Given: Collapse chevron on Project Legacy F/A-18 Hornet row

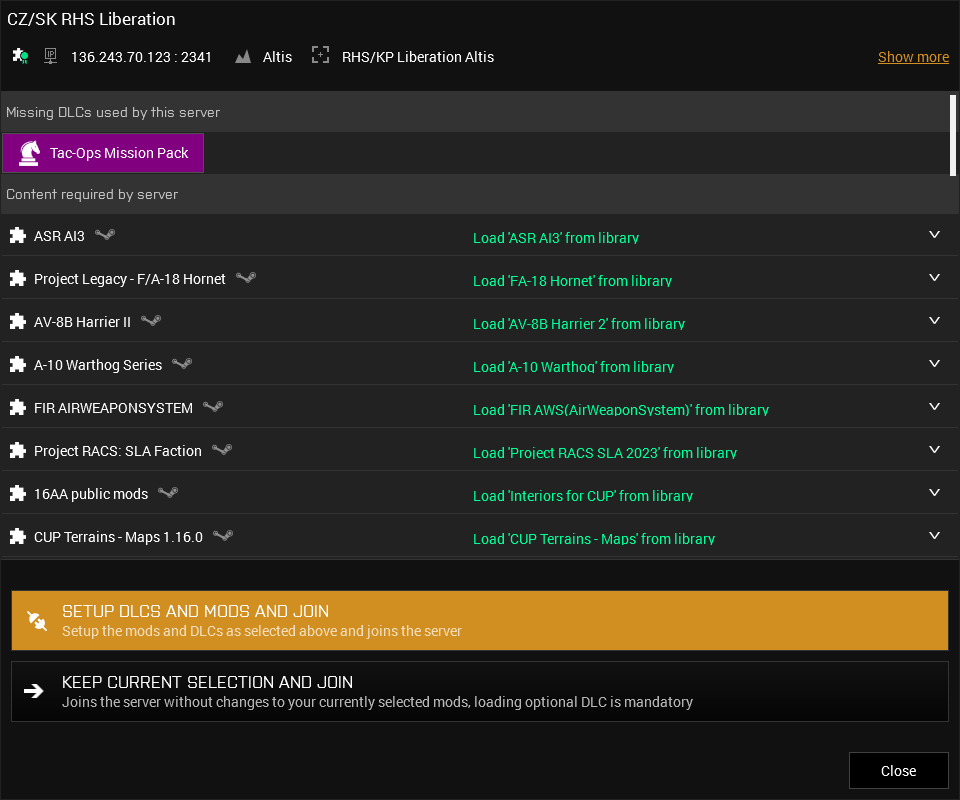Looking at the screenshot, I should point(934,277).
